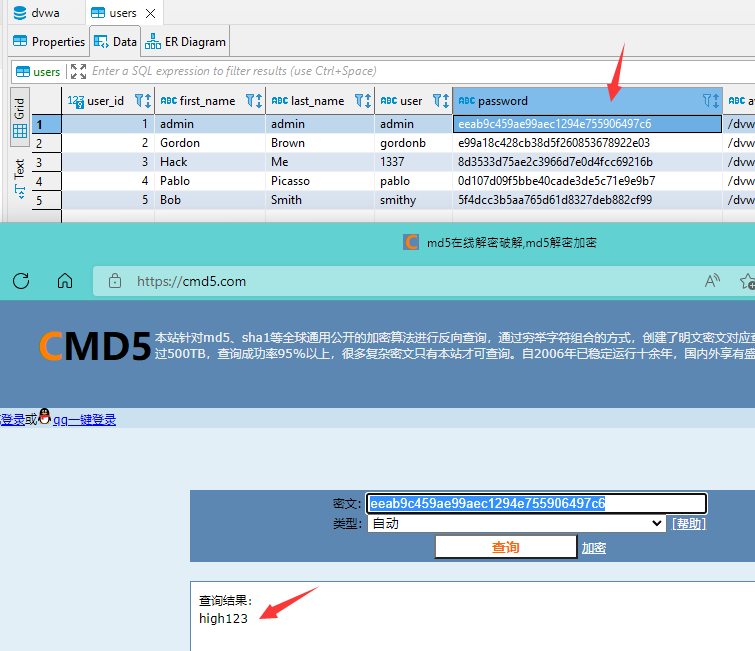The height and width of the screenshot is (651, 755).
Task: Click last_name cell Picasso
Action: (320, 181)
